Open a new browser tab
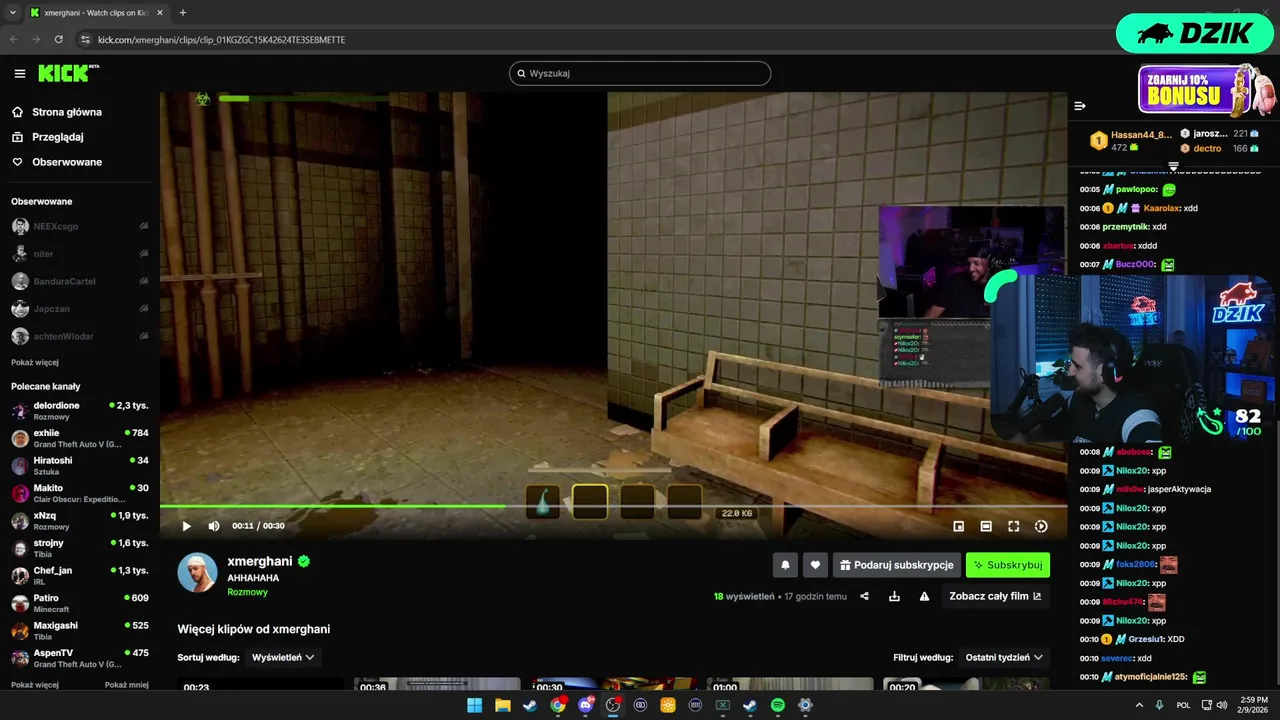Viewport: 1280px width, 720px height. coord(182,13)
